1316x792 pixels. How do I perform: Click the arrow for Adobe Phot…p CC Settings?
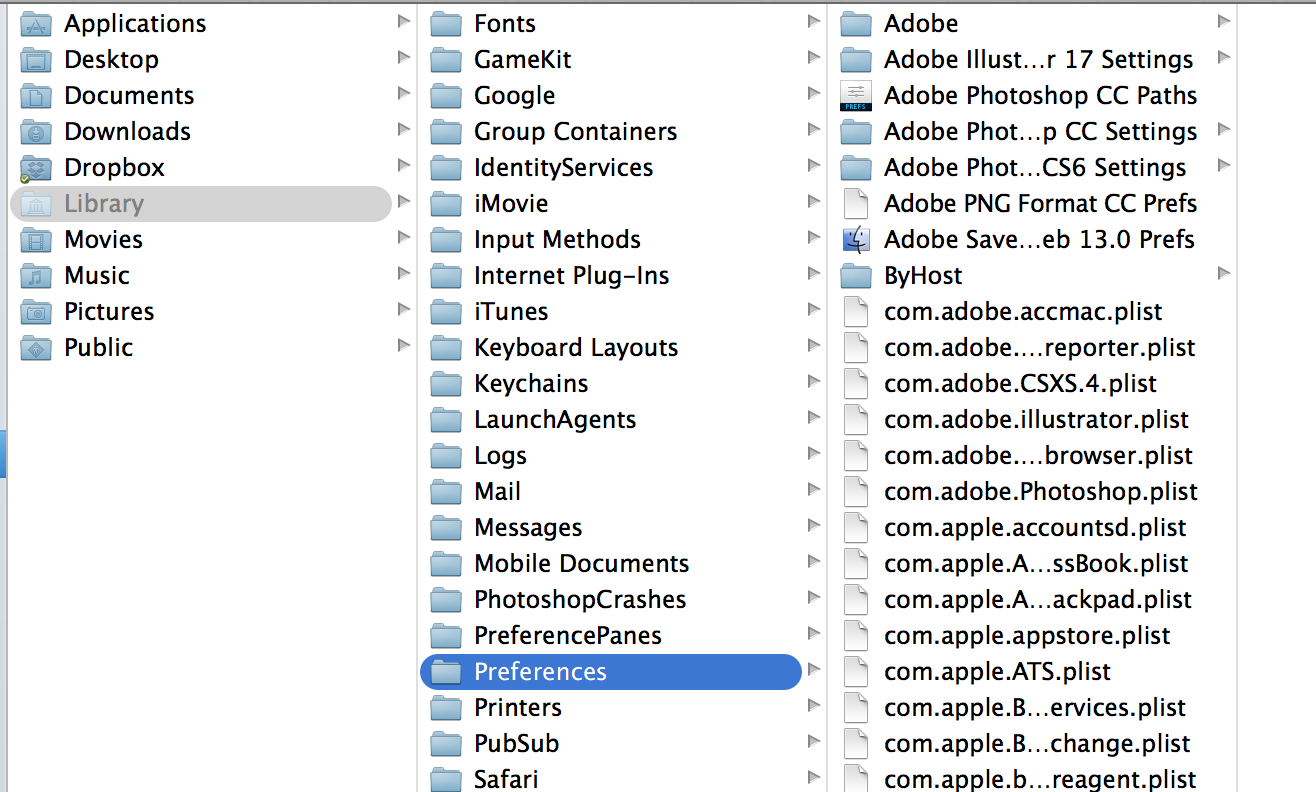click(x=1224, y=130)
